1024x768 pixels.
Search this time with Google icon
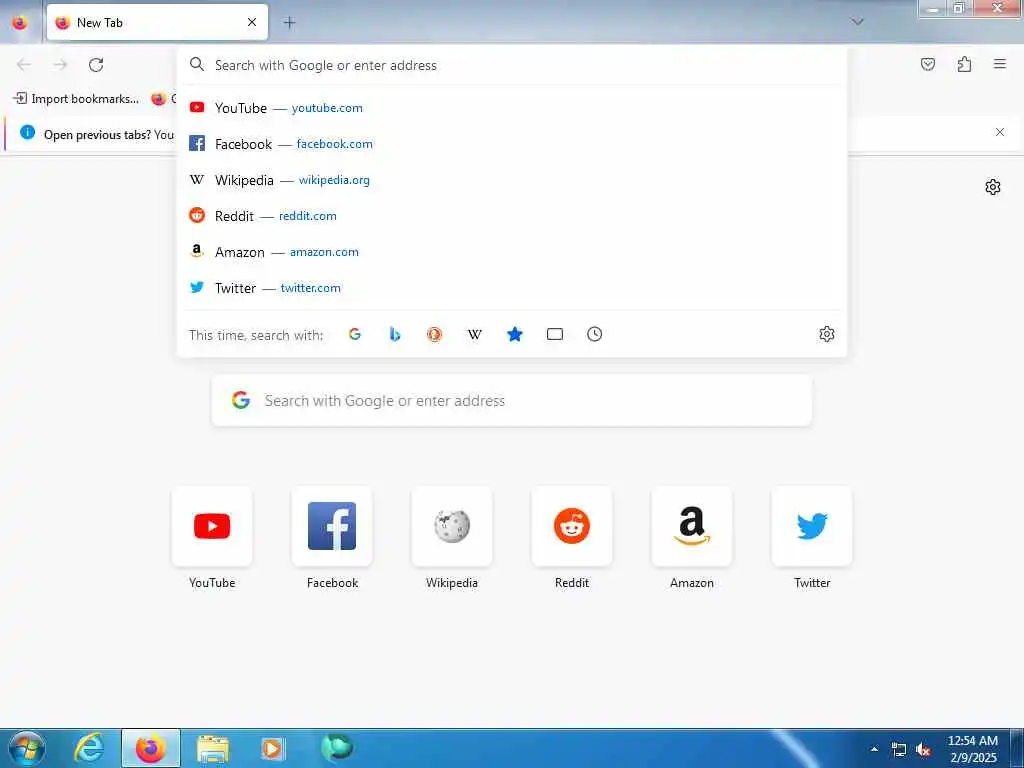pos(355,334)
